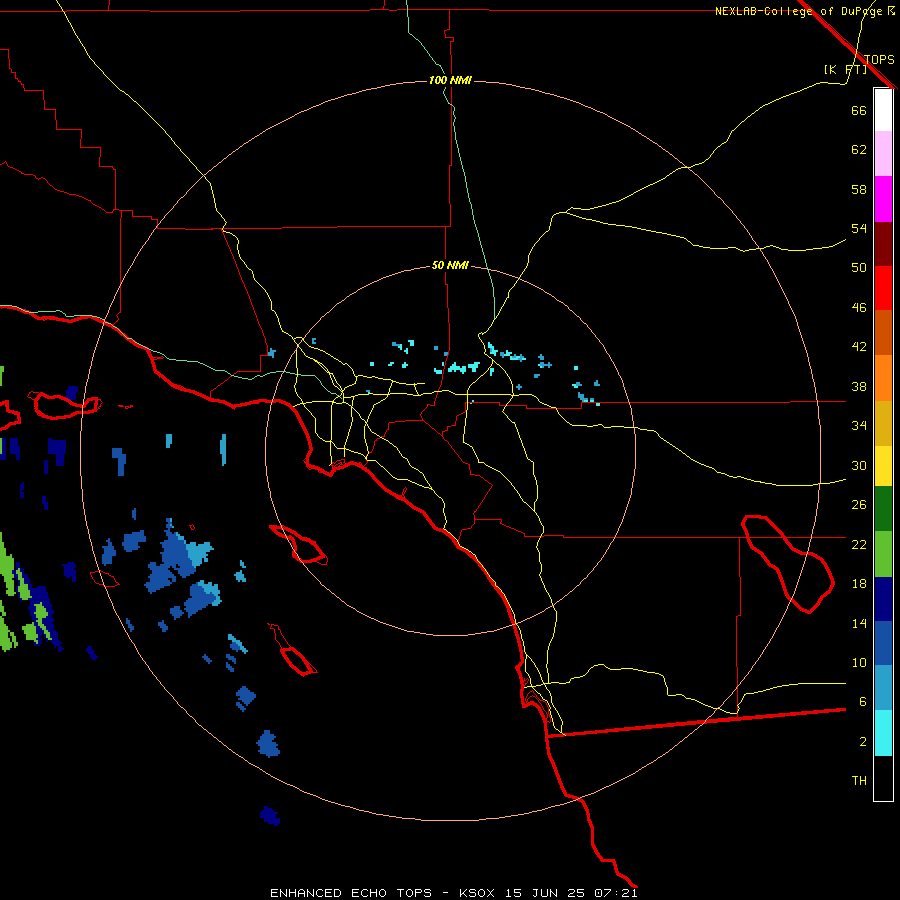The height and width of the screenshot is (900, 900).
Task: Click the legend value 46
Action: pos(859,308)
